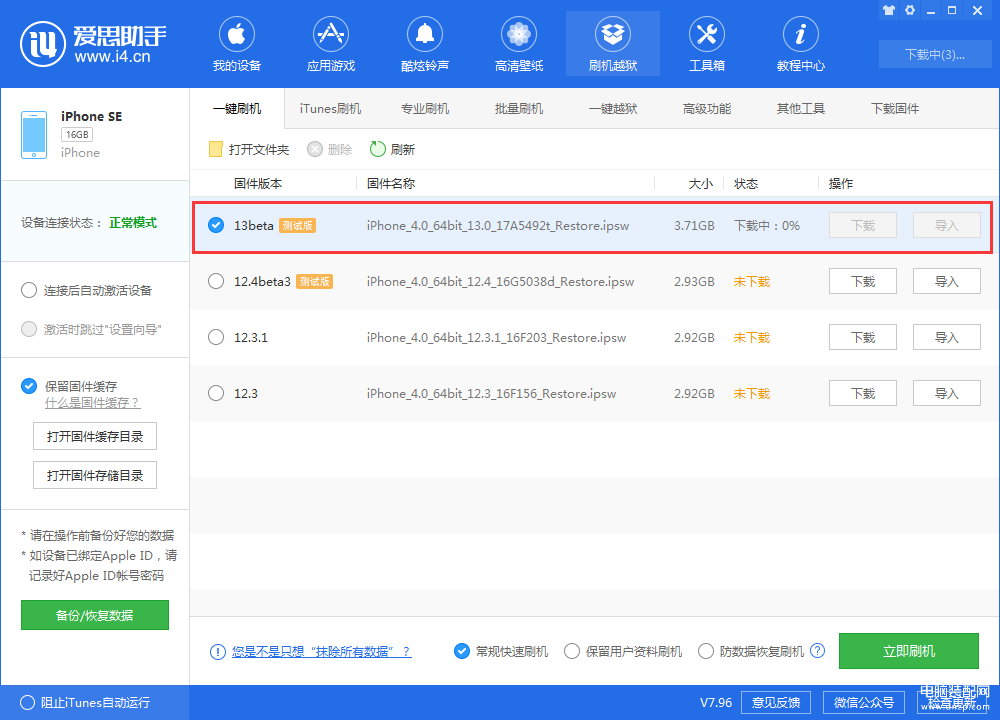Click 下载 button for 12.3.1 firmware
Viewport: 1000px width, 720px height.
tap(863, 337)
